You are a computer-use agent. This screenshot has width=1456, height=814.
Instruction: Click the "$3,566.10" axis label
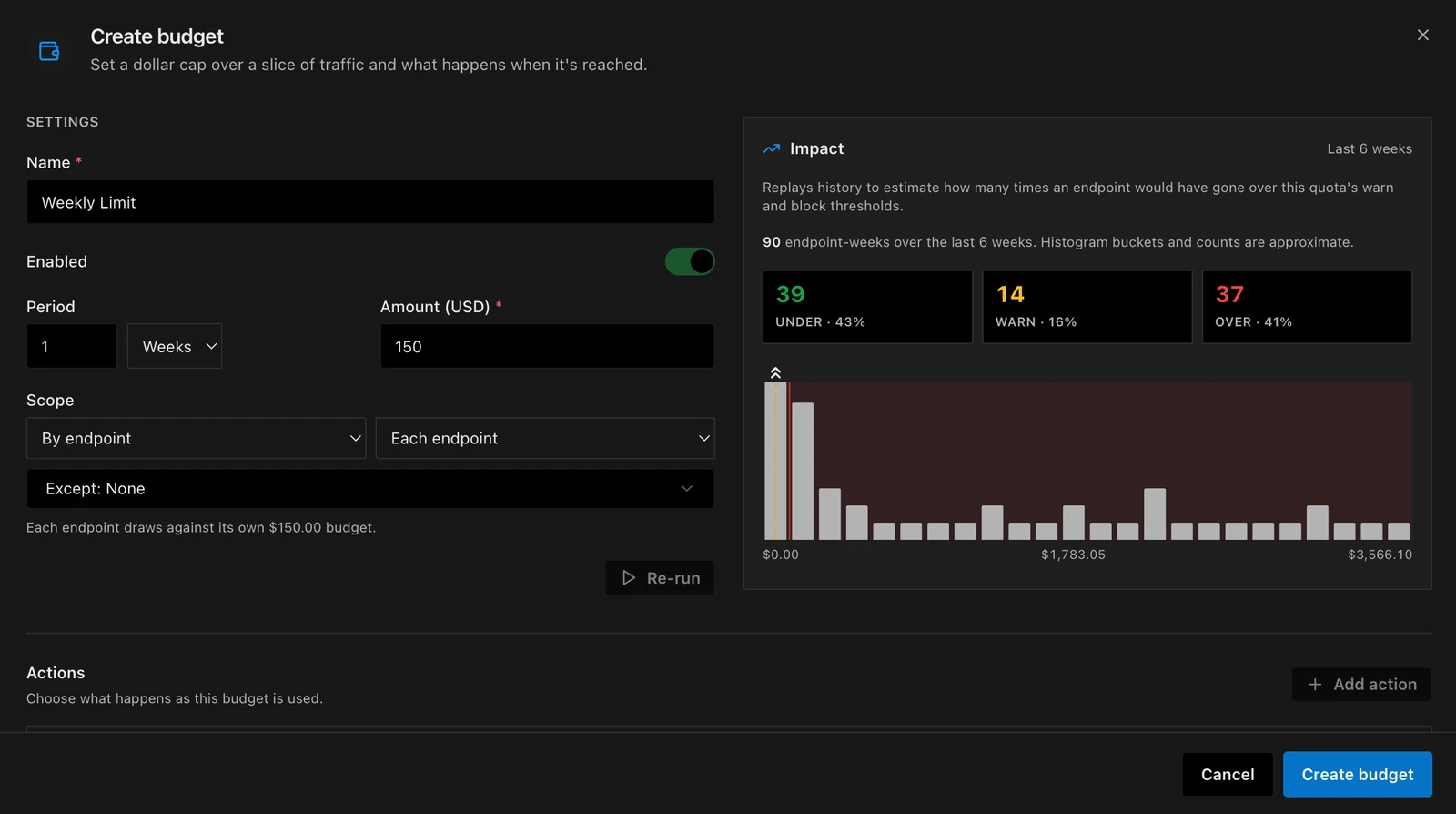click(x=1380, y=555)
